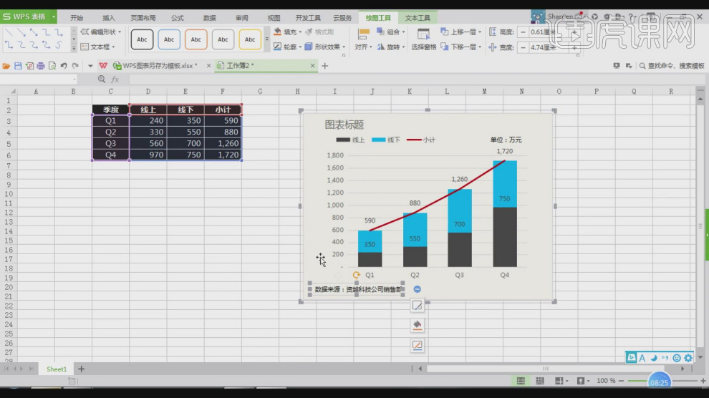Click the blue minus button beside text box

coord(417,289)
